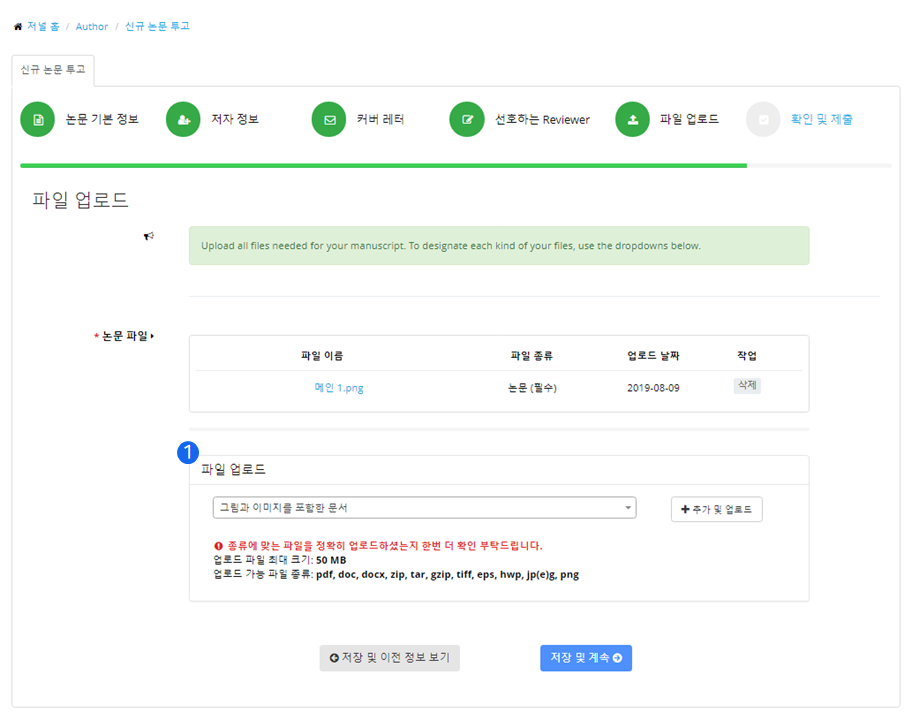Click the 확인 및 제출 check step icon
The height and width of the screenshot is (720, 912).
[763, 119]
